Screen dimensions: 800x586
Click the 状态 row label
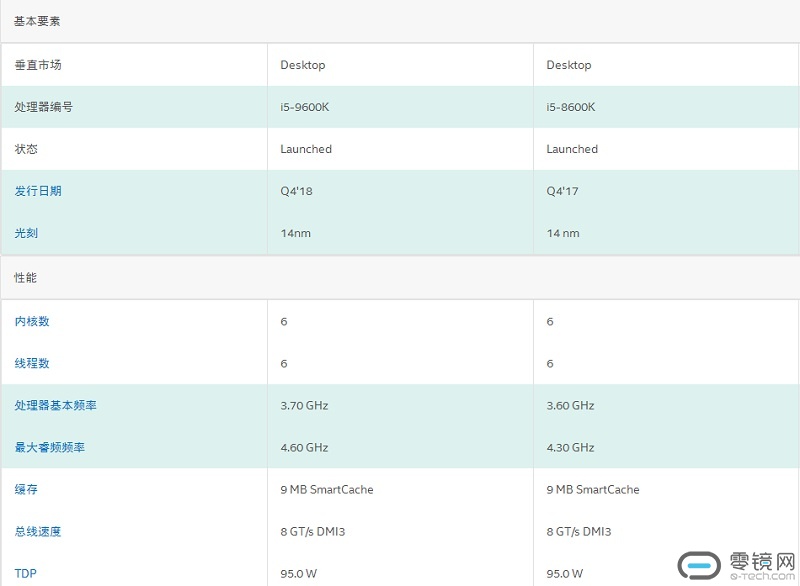tap(26, 149)
